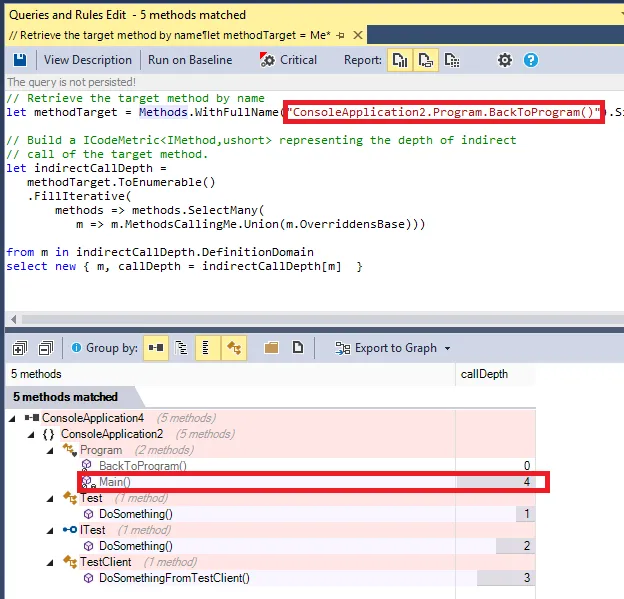This screenshot has width=624, height=599.
Task: Toggle group by assembly icon
Action: 156,348
